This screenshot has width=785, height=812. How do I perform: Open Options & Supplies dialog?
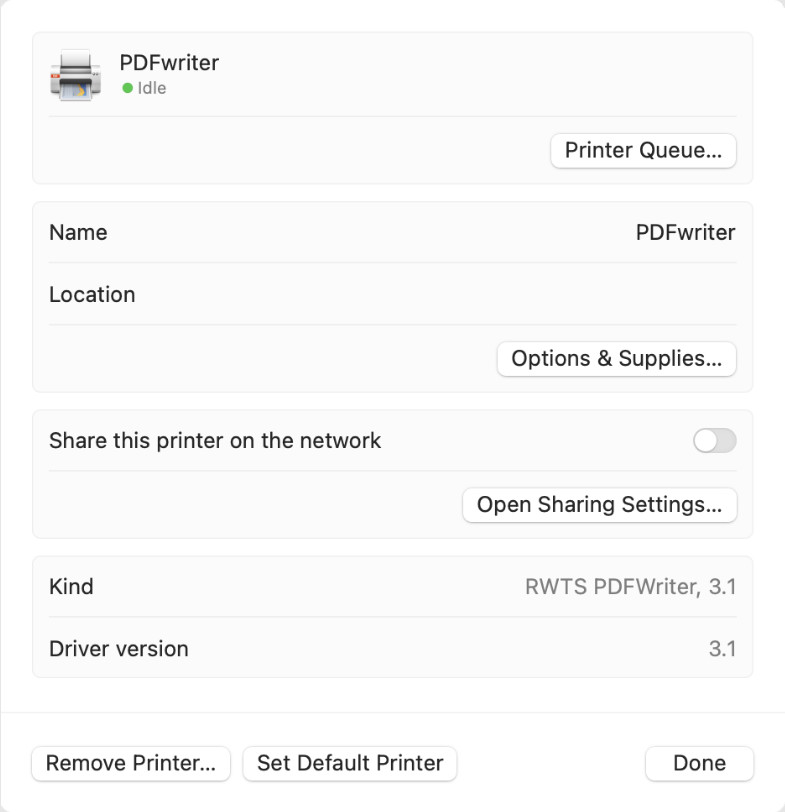(616, 359)
